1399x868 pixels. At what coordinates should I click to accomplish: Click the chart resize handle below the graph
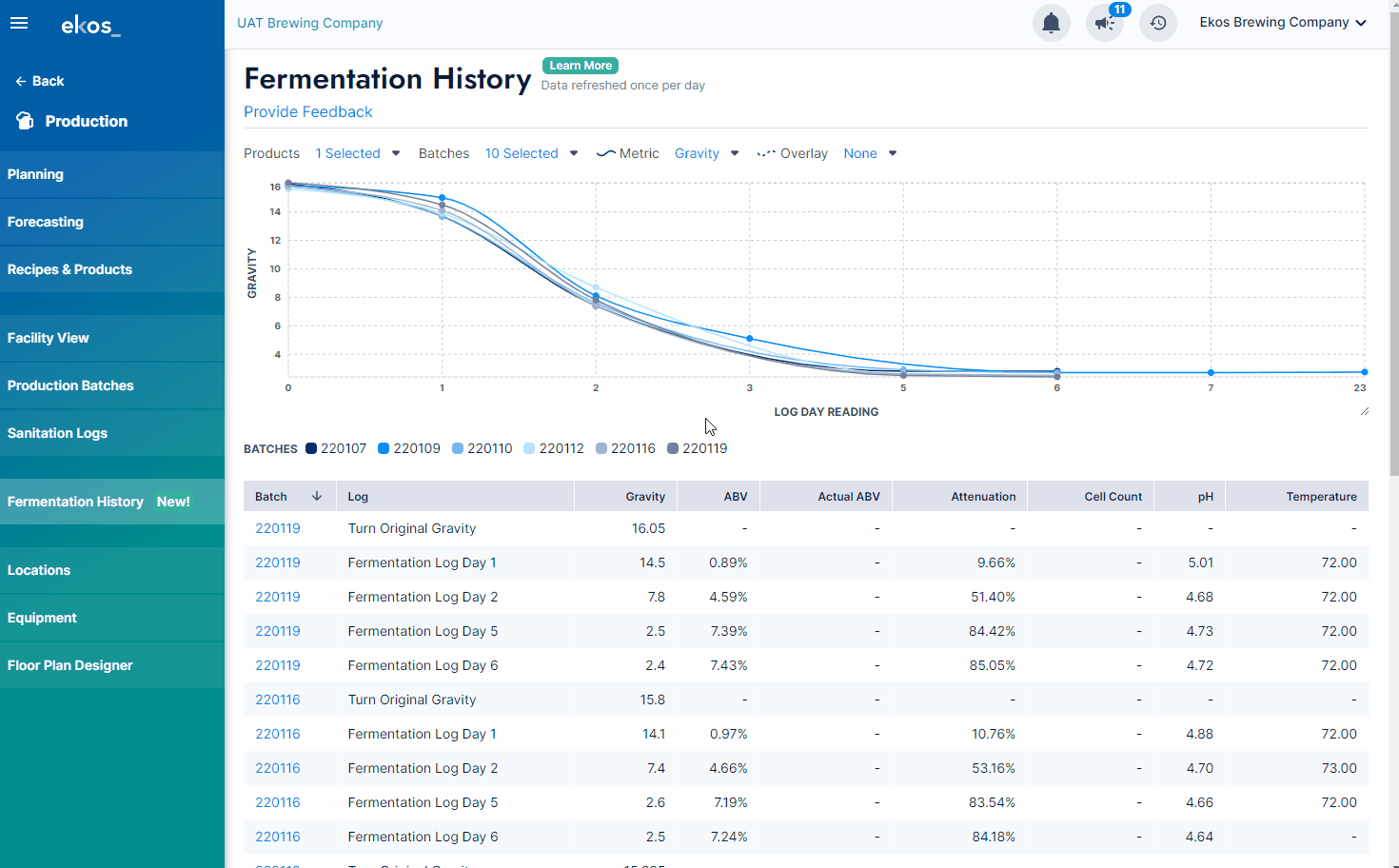click(1364, 409)
